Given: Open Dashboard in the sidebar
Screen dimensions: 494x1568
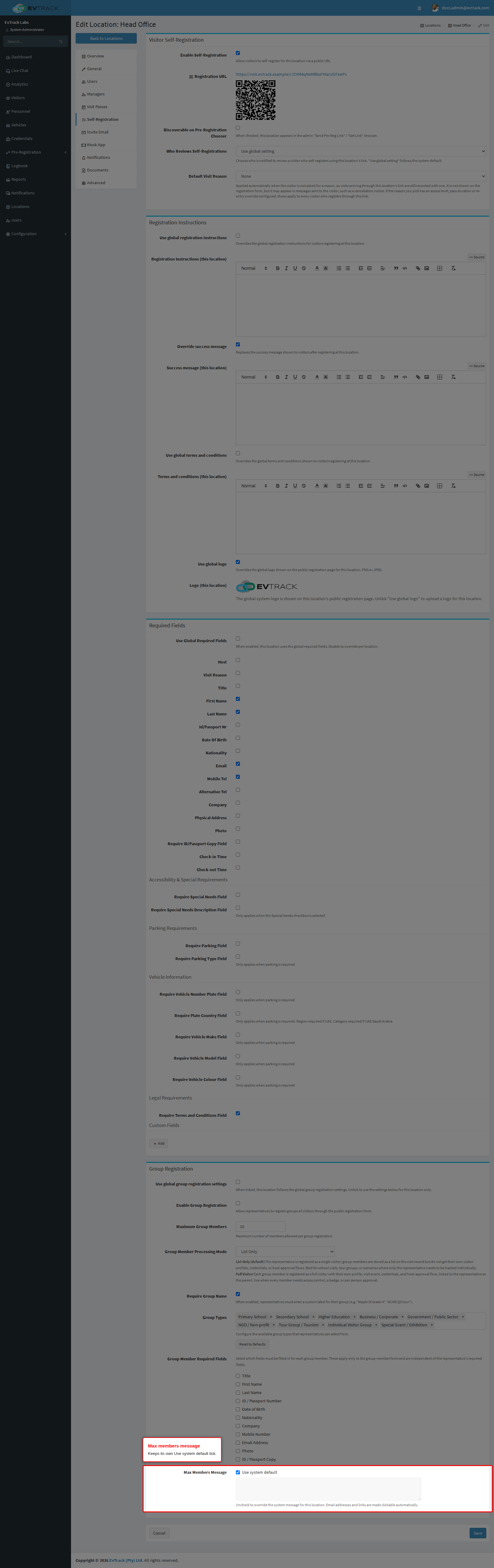Looking at the screenshot, I should [35, 57].
